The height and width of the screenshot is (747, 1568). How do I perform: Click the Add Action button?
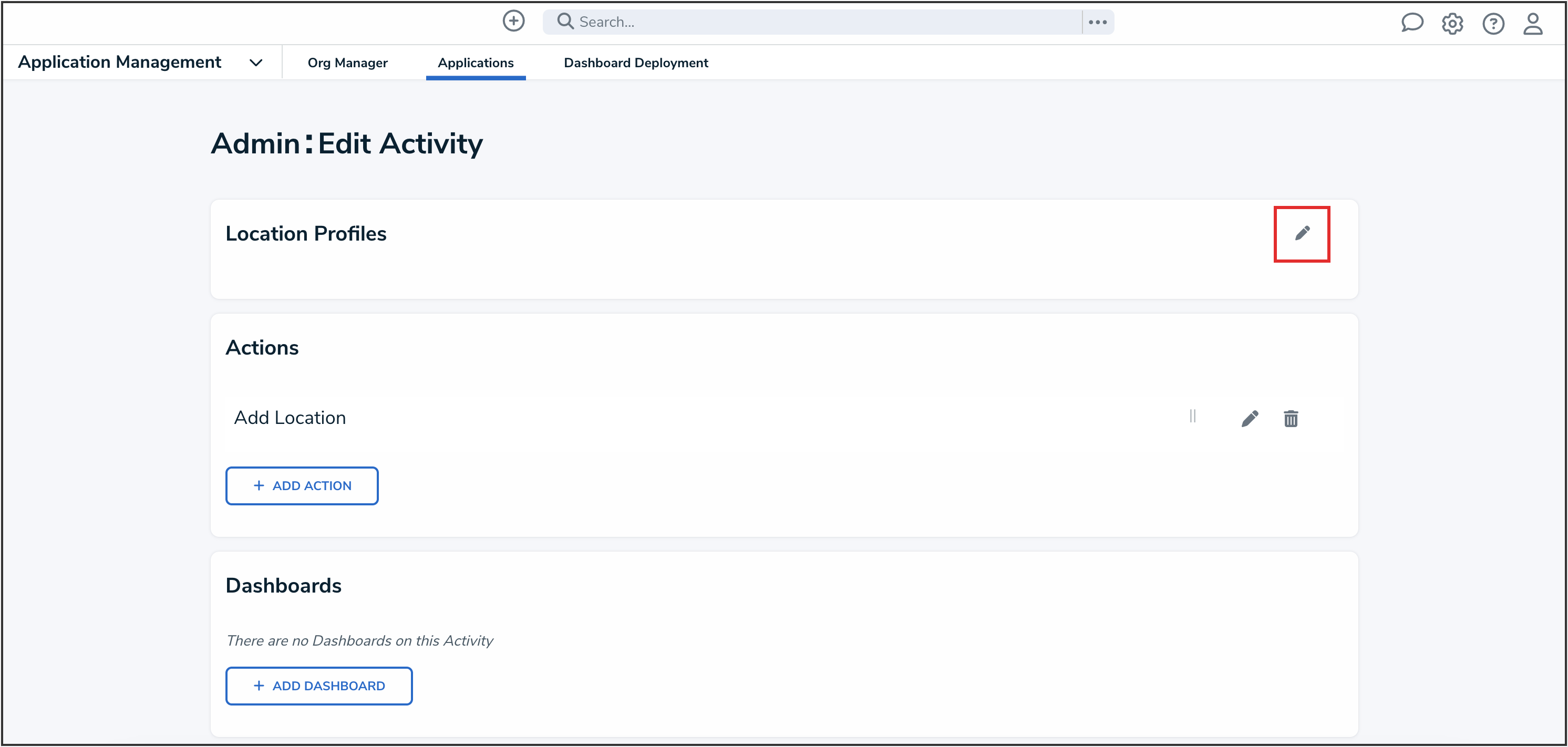301,485
